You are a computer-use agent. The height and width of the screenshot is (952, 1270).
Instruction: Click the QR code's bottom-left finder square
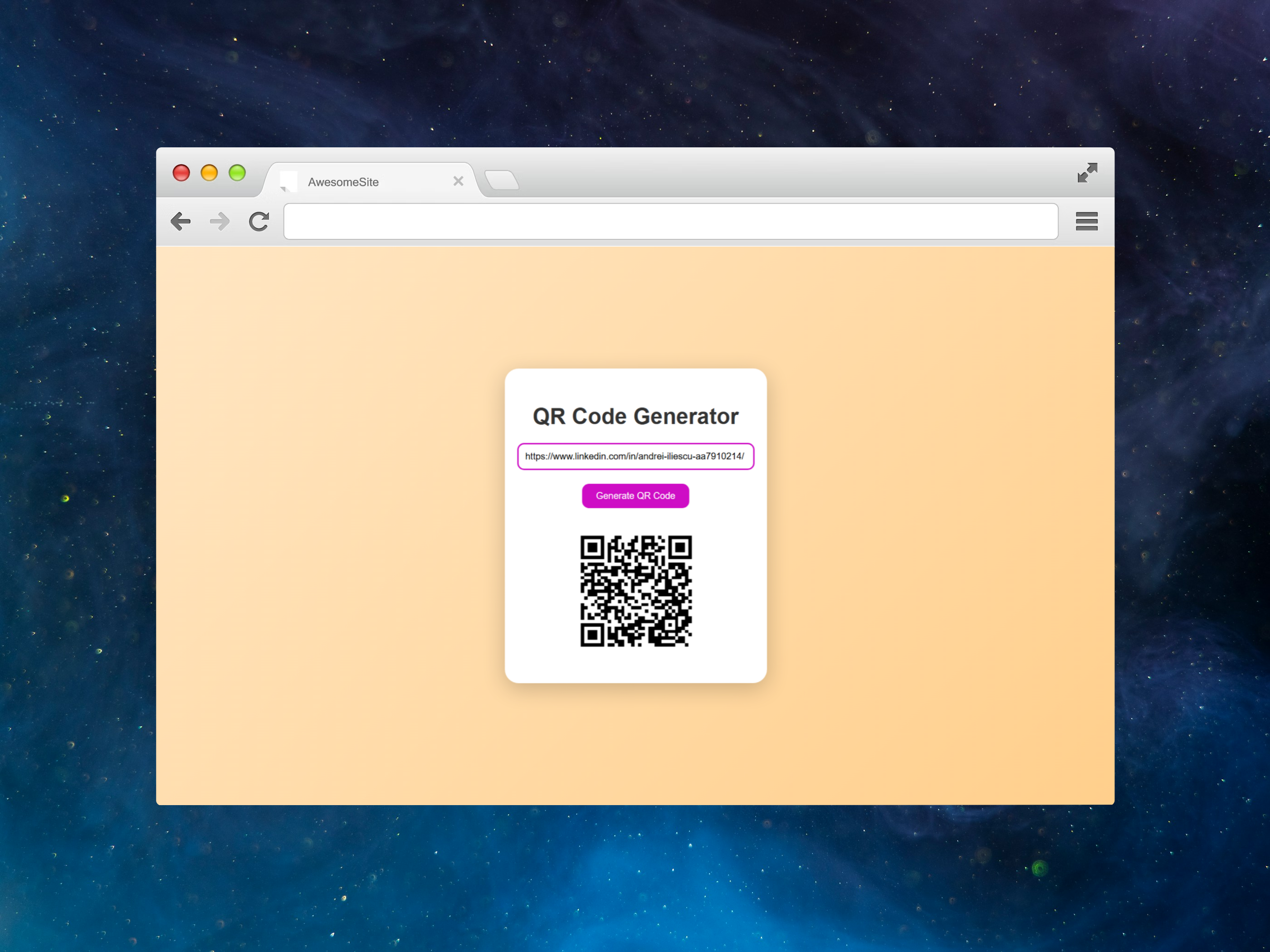coord(592,634)
